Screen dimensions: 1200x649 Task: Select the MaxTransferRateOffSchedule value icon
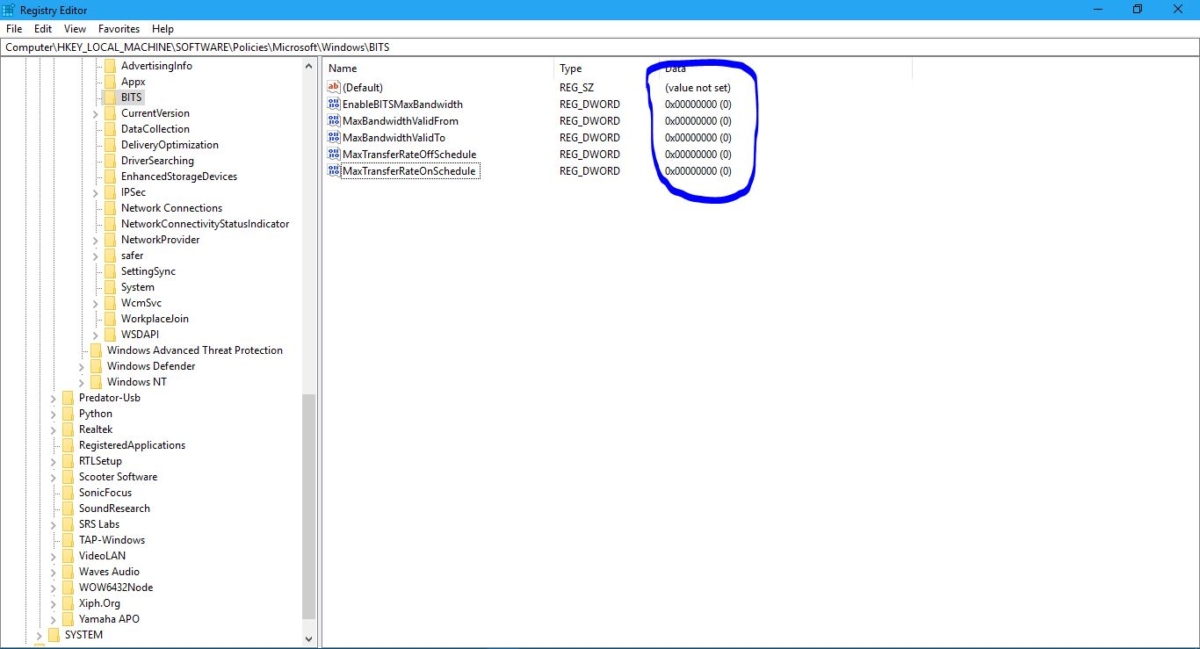pos(334,154)
